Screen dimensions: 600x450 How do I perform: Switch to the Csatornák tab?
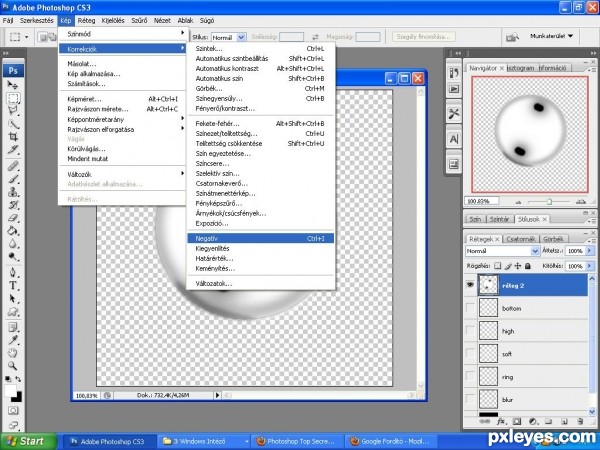tap(520, 239)
